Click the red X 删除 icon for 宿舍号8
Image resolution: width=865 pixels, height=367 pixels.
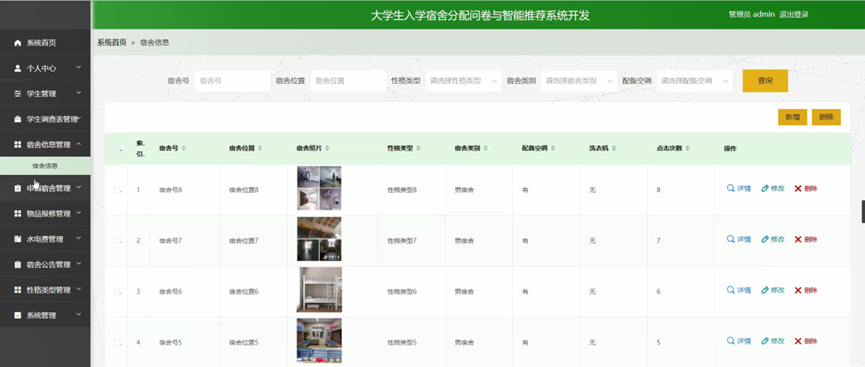pos(798,189)
